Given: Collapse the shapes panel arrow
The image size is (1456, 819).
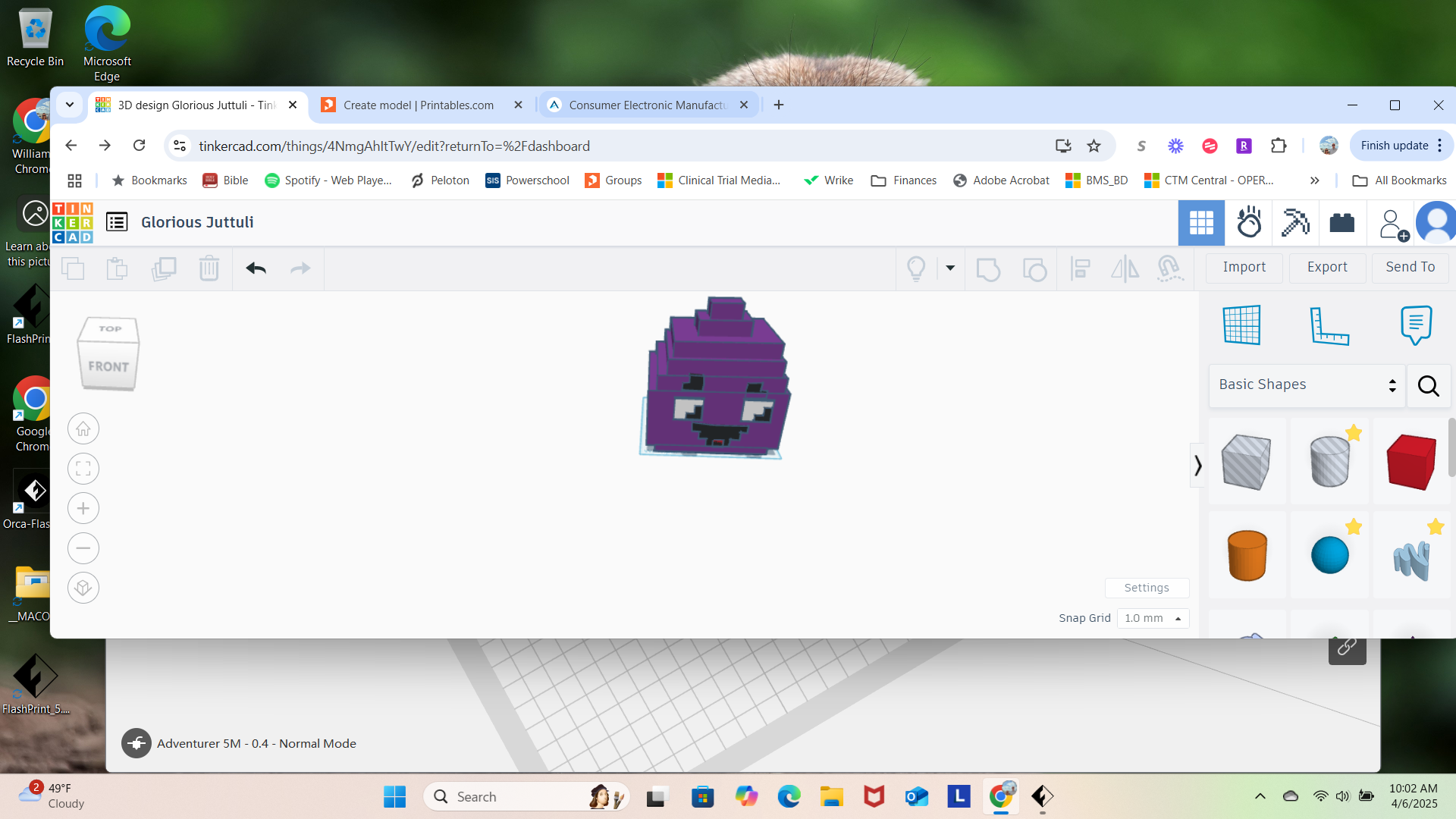Looking at the screenshot, I should [1197, 465].
